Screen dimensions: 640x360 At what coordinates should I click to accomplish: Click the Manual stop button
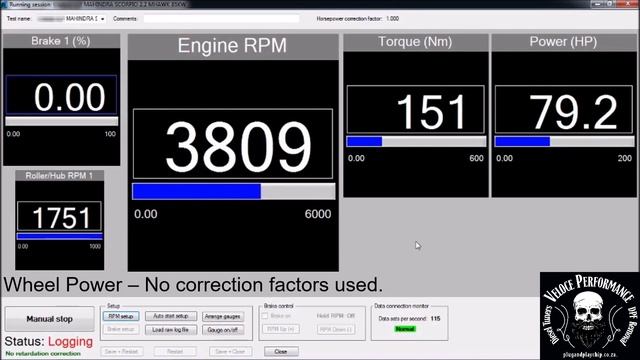point(49,319)
